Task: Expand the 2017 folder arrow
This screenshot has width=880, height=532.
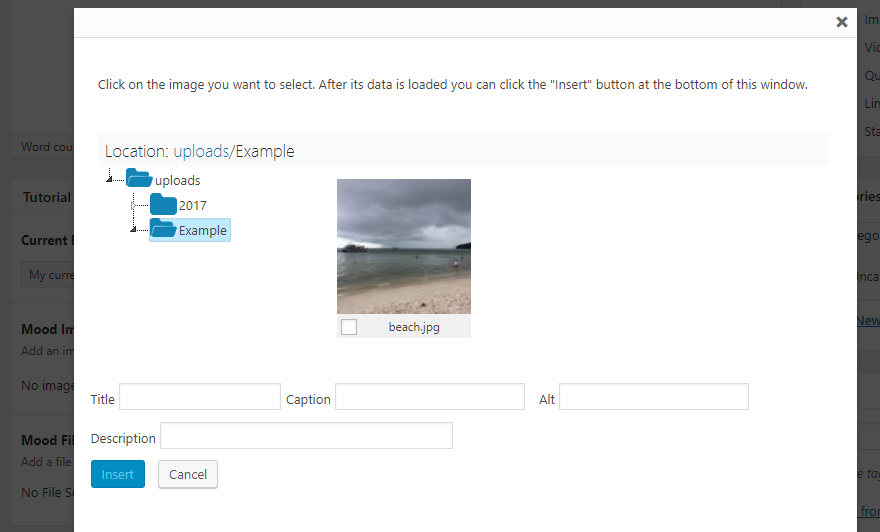Action: pyautogui.click(x=133, y=205)
